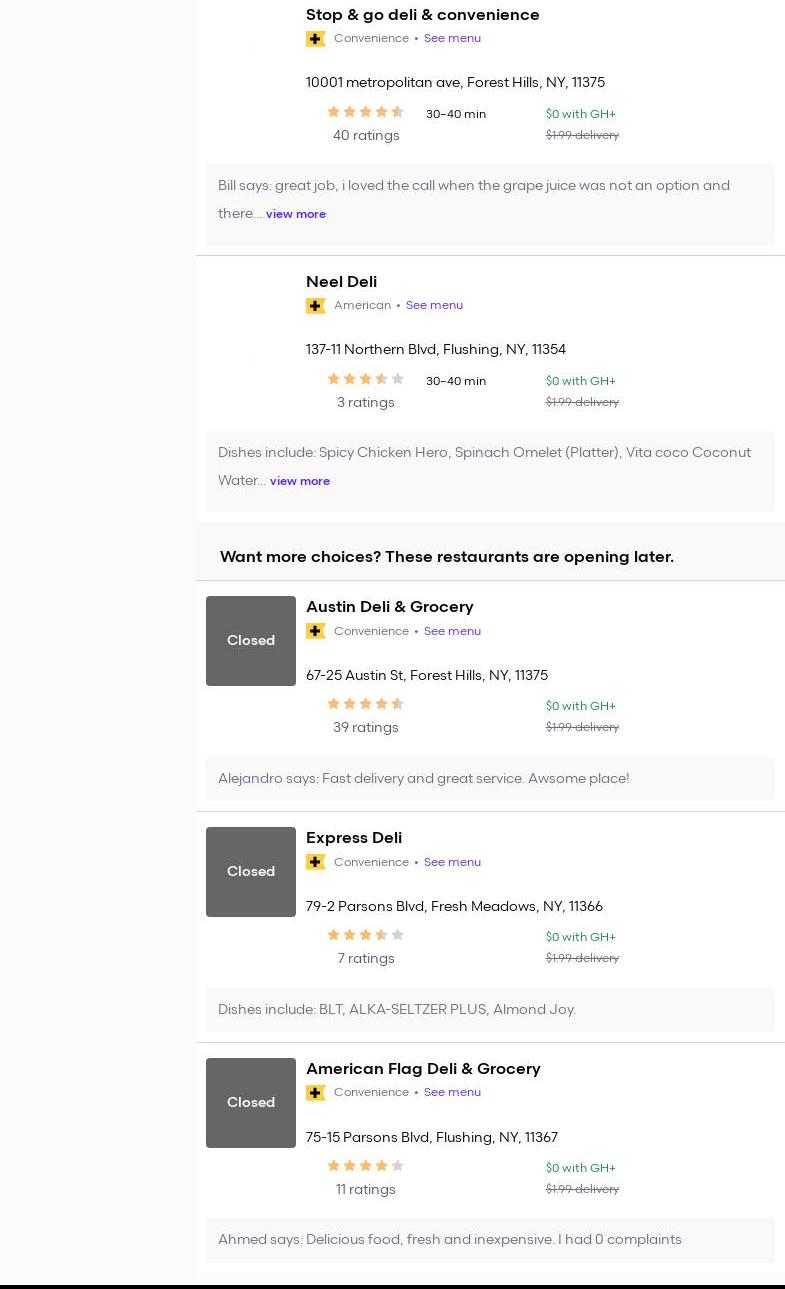Click the GH+ badge beside Stop & go deli
Screen dimensions: 785x1289
click(x=315, y=39)
